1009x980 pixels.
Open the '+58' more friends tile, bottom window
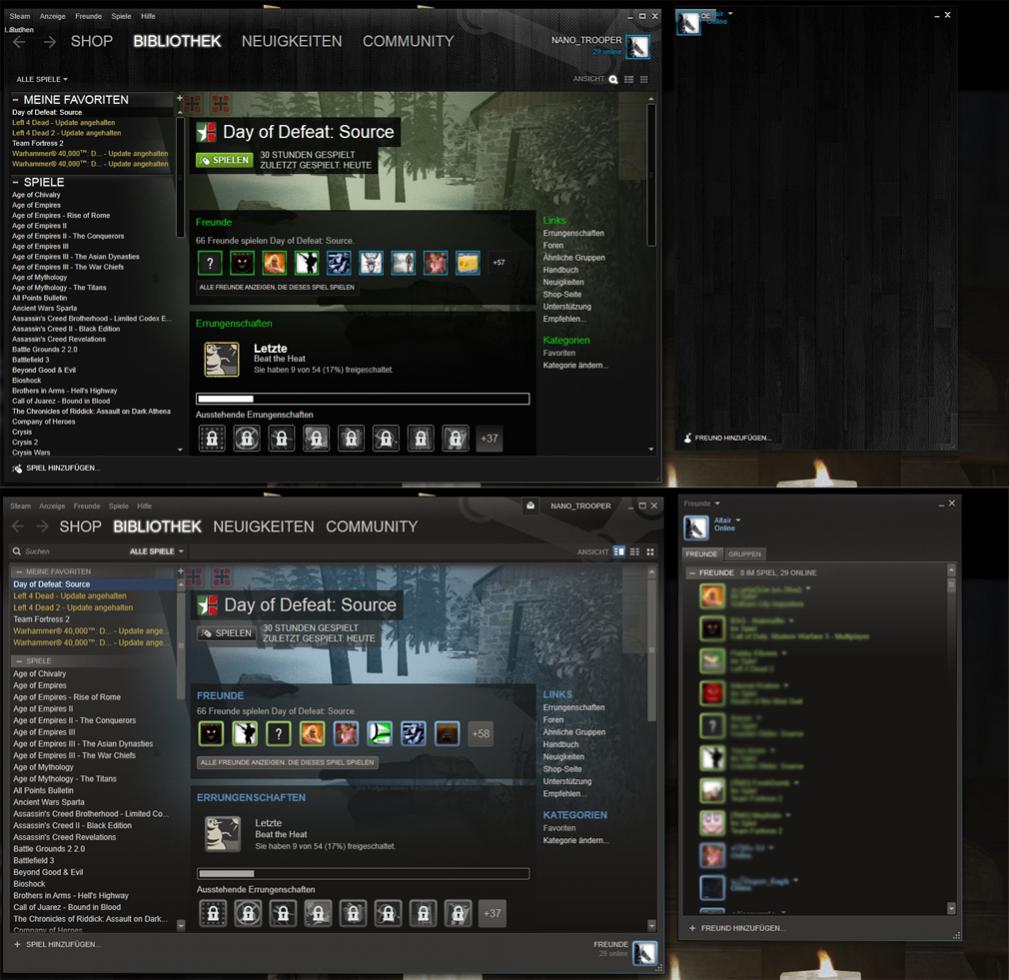481,734
